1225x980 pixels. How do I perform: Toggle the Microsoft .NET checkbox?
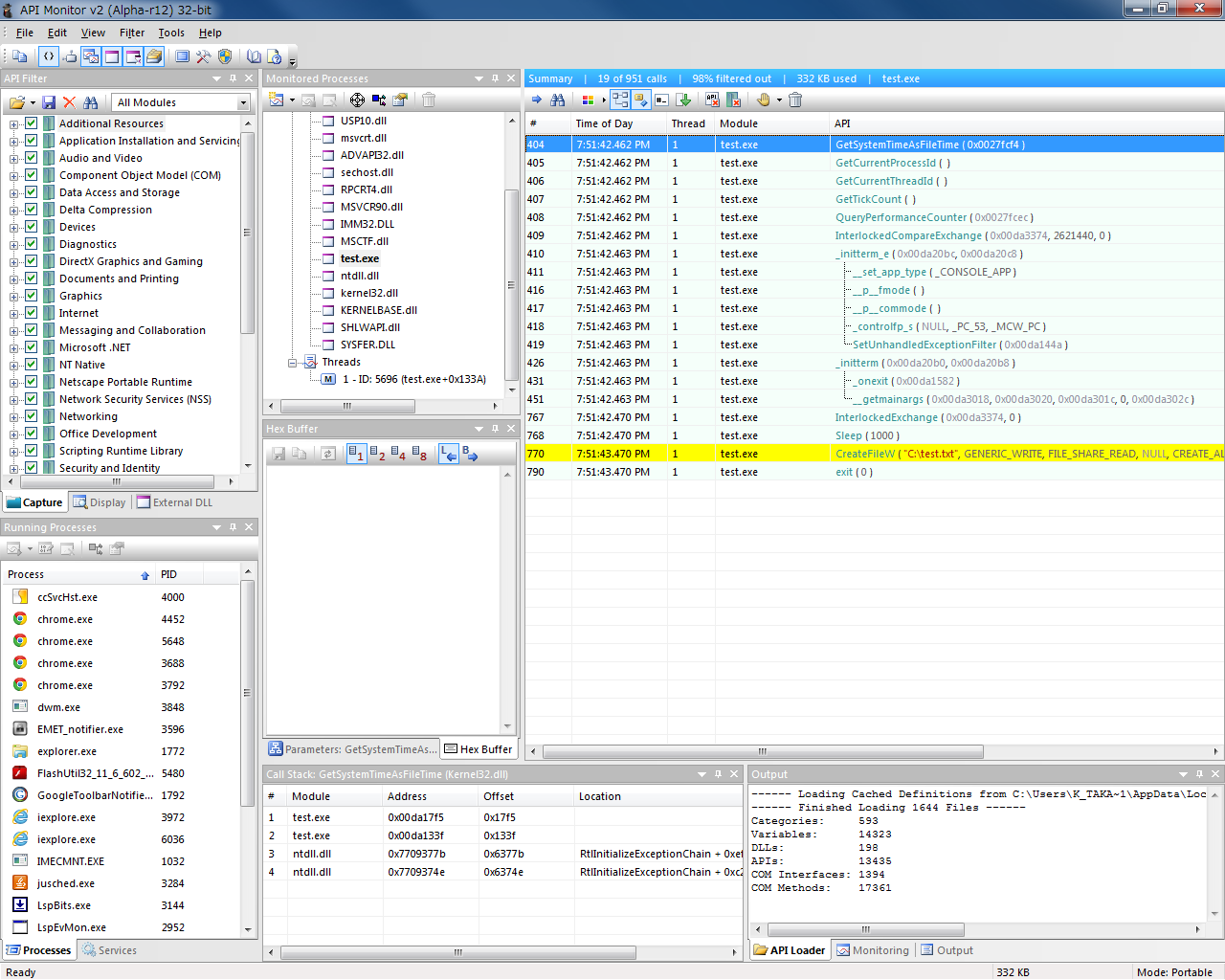pyautogui.click(x=32, y=347)
